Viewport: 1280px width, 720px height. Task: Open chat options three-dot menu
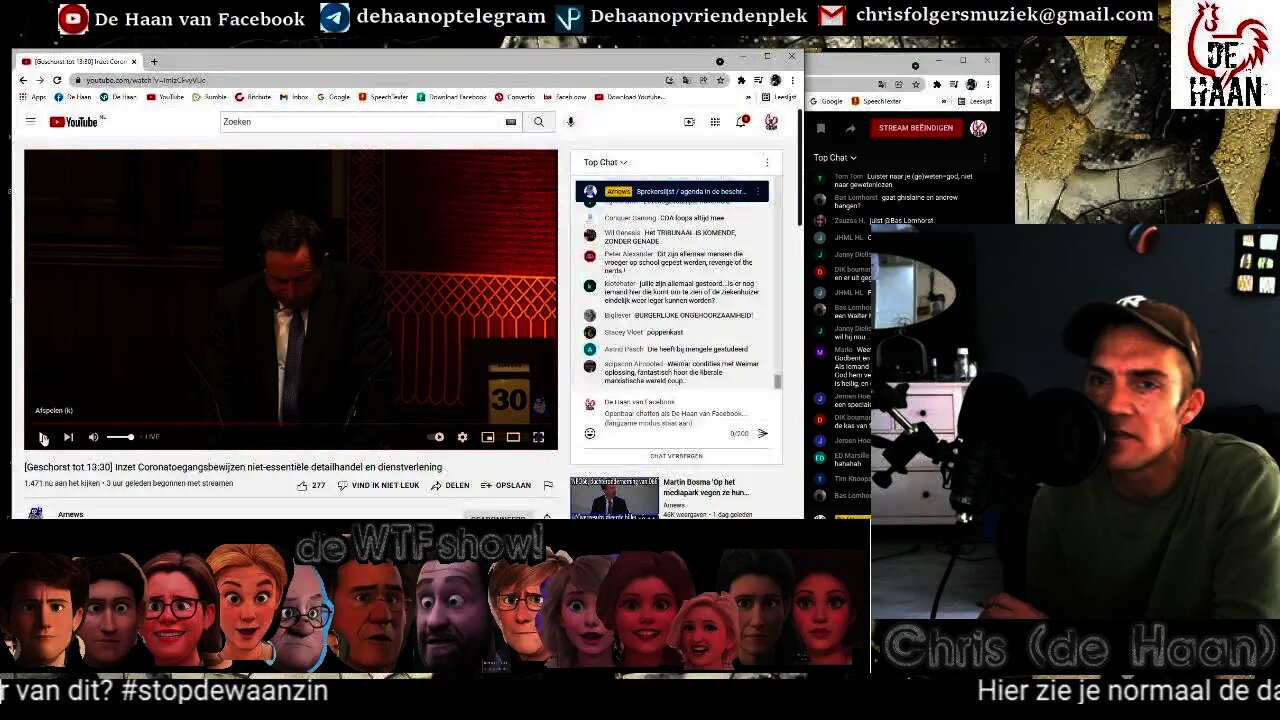(767, 162)
